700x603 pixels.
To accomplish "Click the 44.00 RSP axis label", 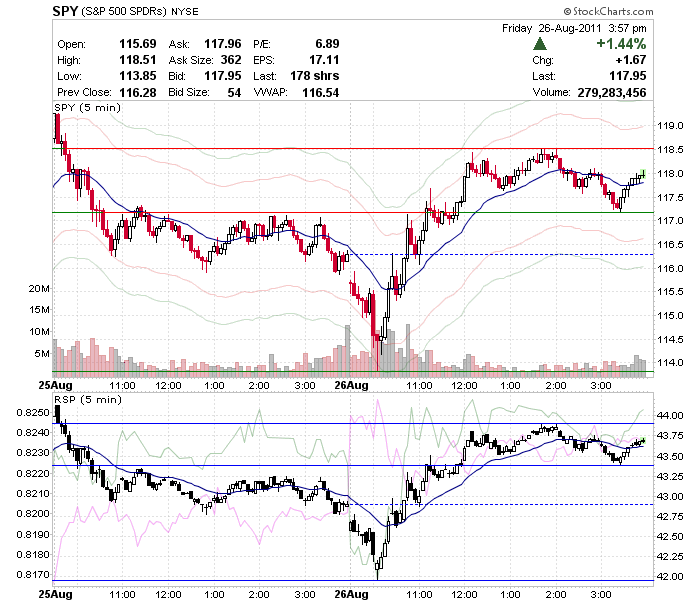I will pos(670,416).
